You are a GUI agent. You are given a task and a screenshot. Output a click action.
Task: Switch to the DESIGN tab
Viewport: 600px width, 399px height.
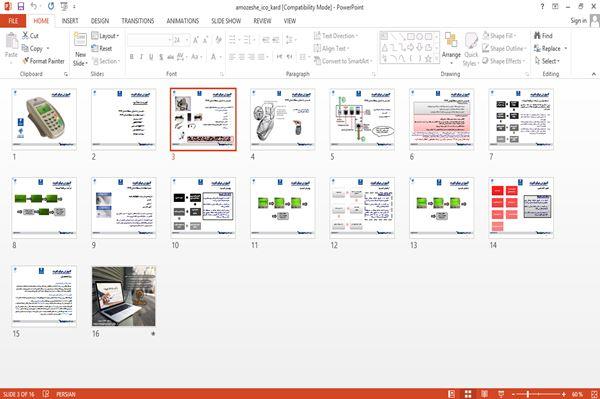tap(100, 21)
